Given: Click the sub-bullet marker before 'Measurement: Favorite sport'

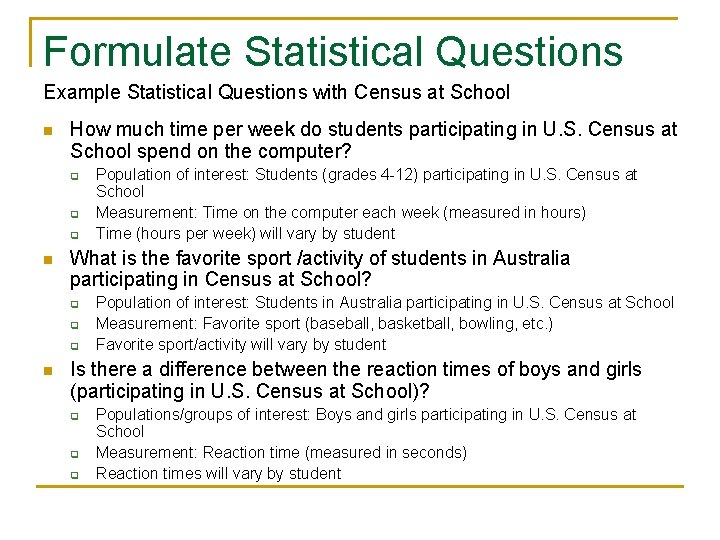Looking at the screenshot, I should pyautogui.click(x=74, y=324).
